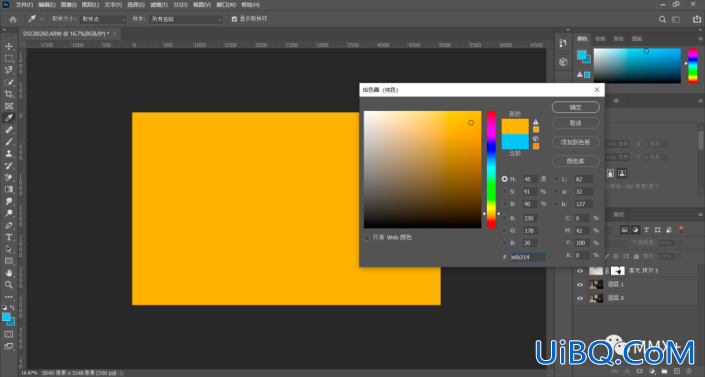Image resolution: width=705 pixels, height=377 pixels.
Task: Select the Rectangle shape tool
Action: tap(9, 261)
